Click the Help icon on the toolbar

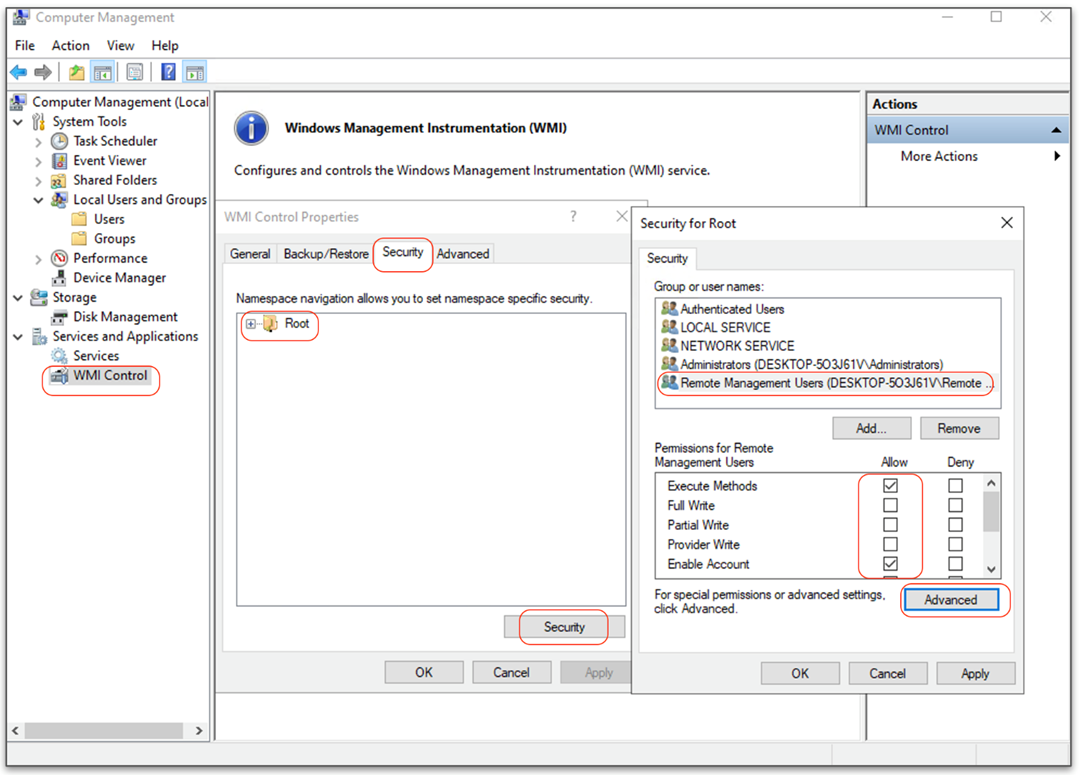[167, 71]
